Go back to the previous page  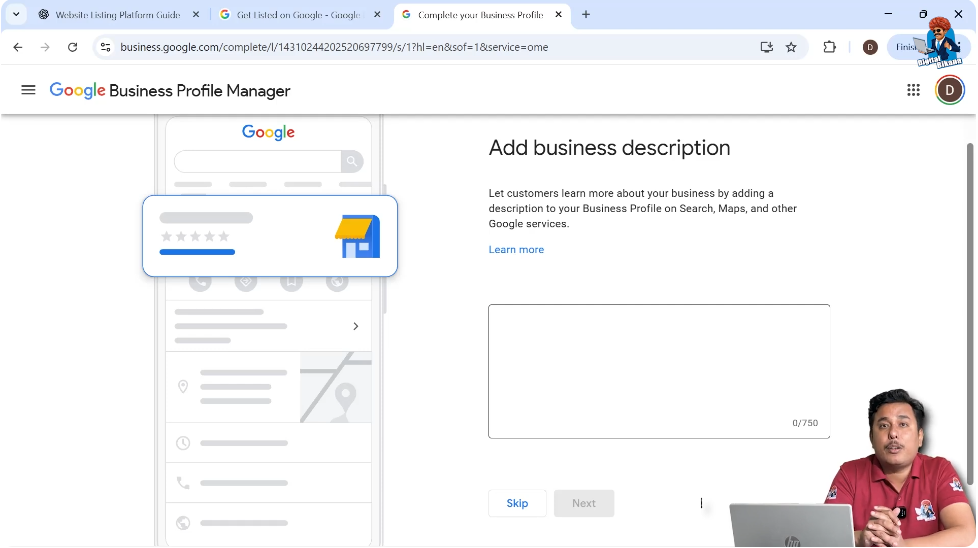[x=17, y=47]
